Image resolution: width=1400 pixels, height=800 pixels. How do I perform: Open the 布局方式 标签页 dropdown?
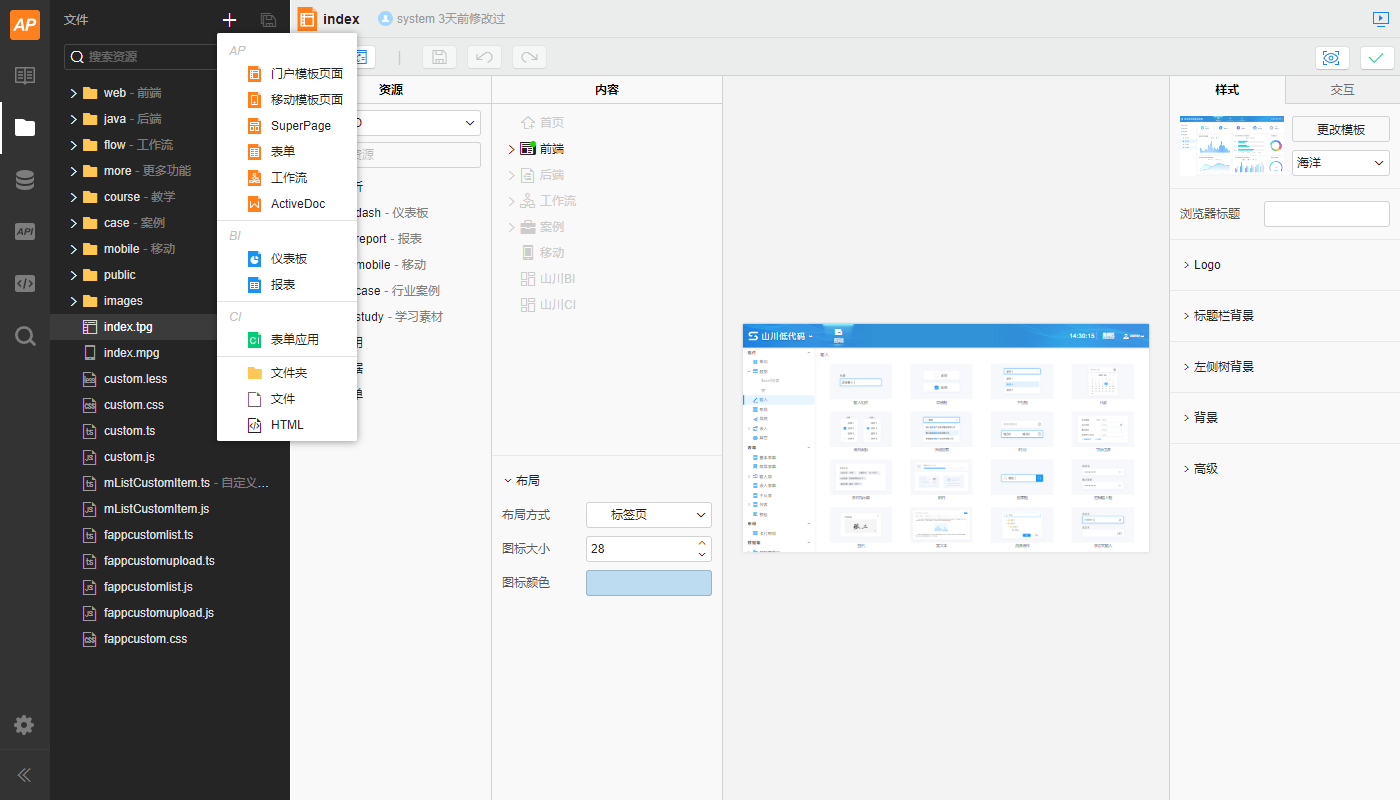(648, 515)
